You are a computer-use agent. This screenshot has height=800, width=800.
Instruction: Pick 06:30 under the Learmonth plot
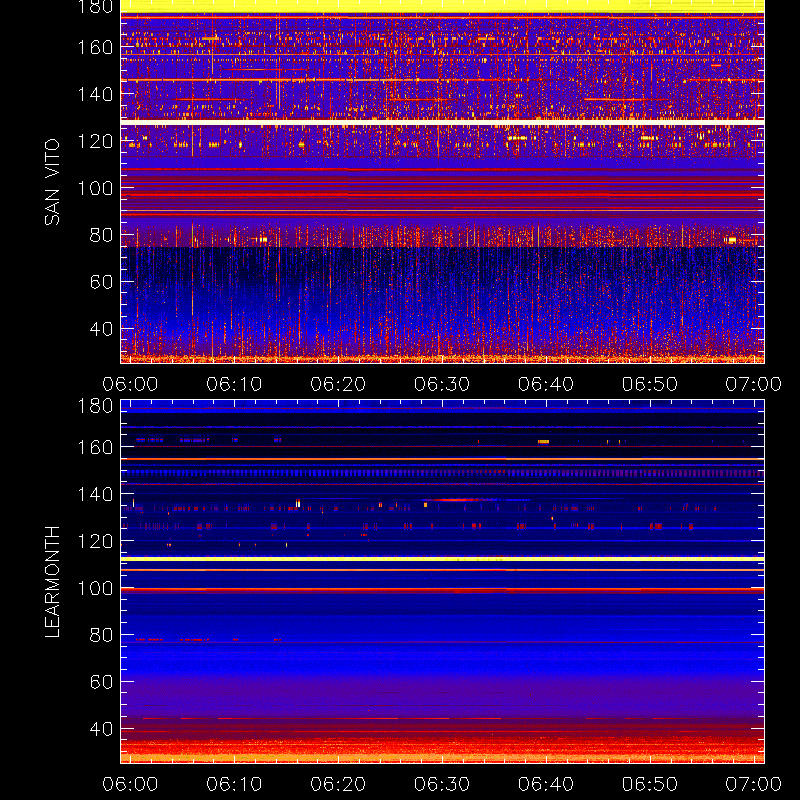tap(442, 784)
